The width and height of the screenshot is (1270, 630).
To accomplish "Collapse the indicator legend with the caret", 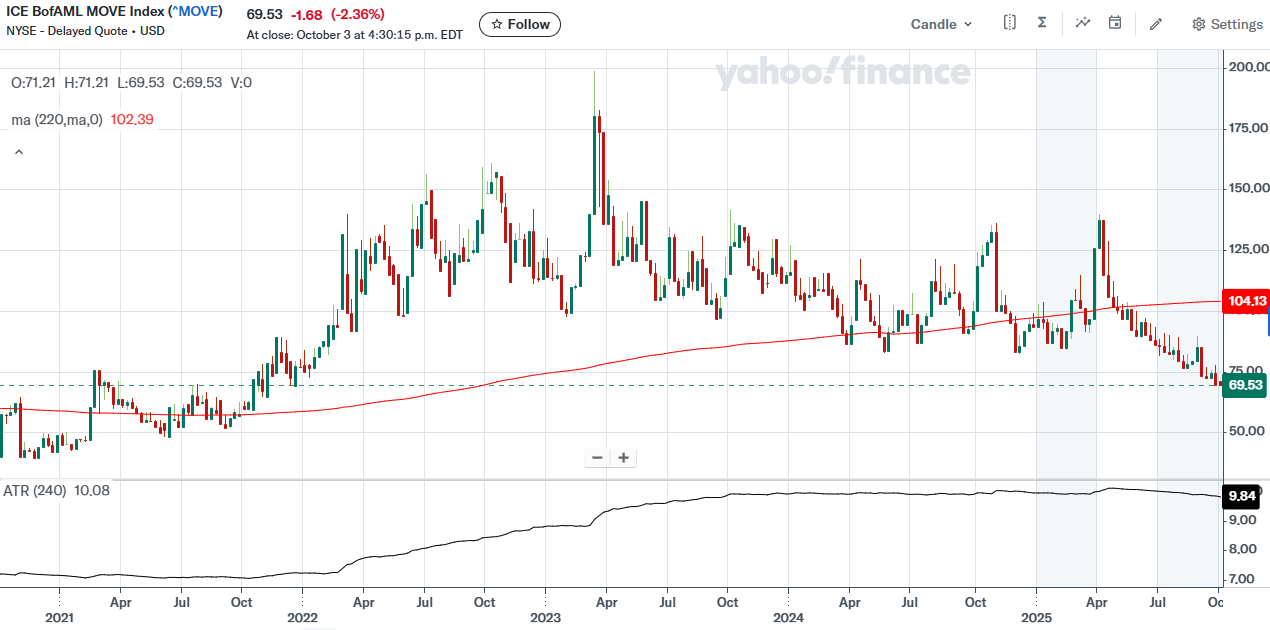I will click(18, 152).
